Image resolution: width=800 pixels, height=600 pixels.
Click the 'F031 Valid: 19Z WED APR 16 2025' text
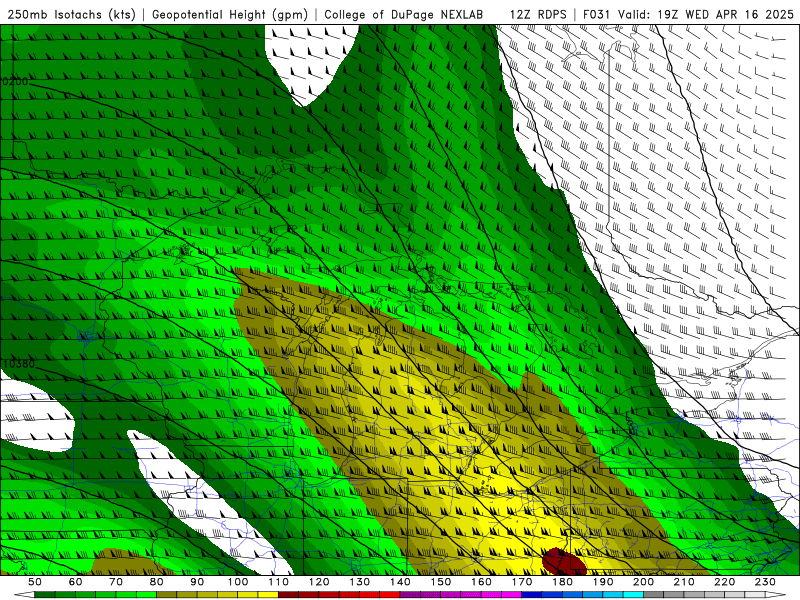point(688,14)
